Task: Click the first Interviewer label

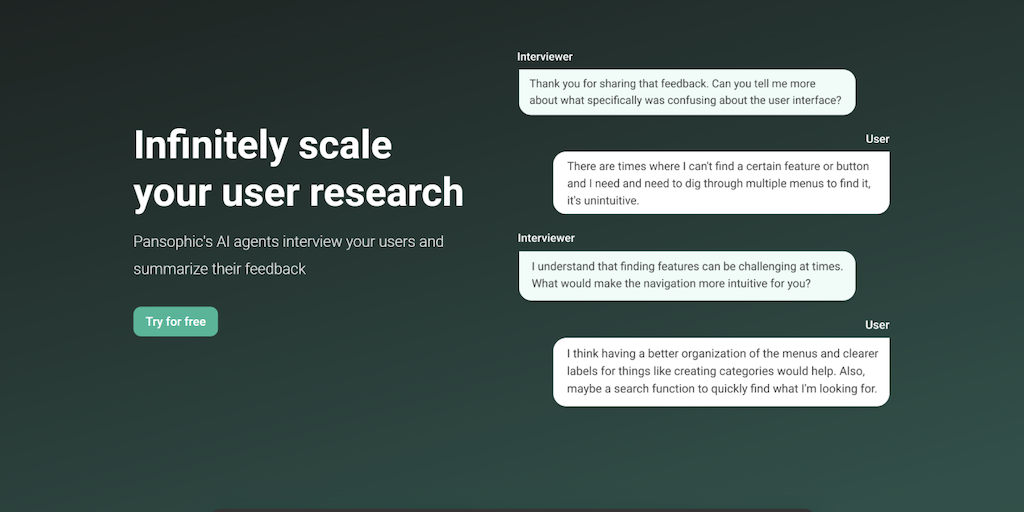Action: coord(545,57)
